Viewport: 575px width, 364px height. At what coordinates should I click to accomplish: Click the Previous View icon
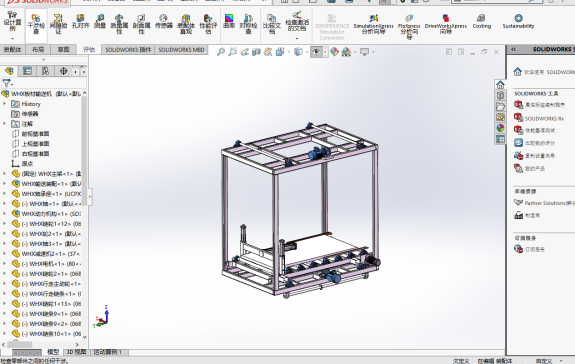coord(245,52)
